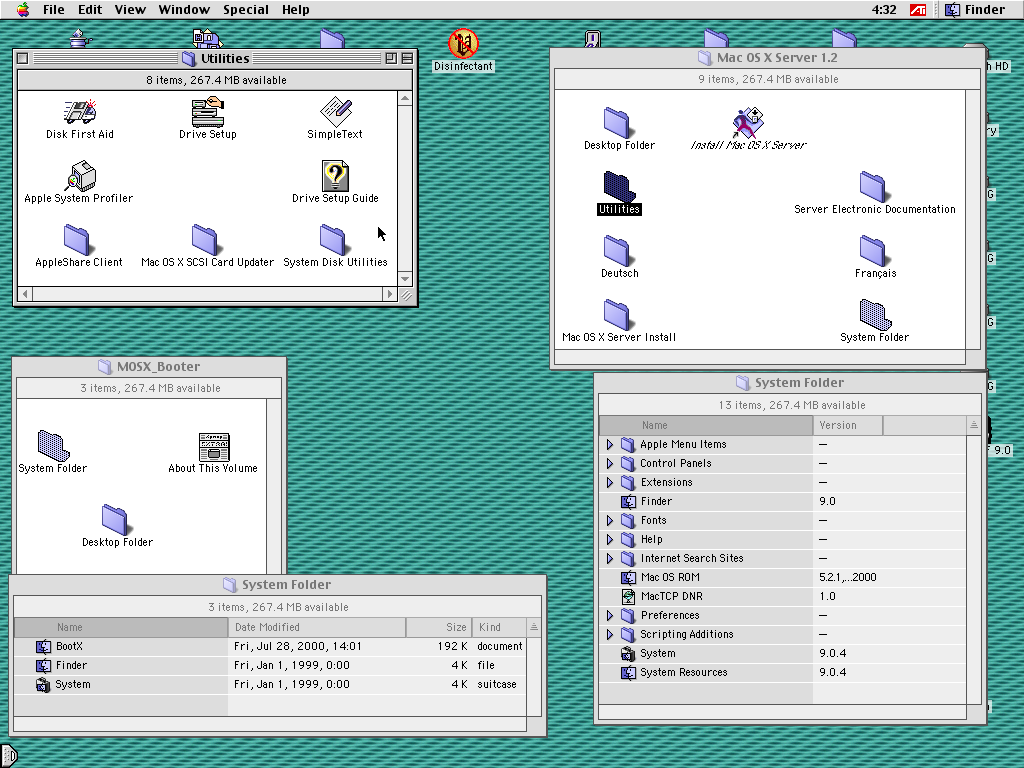Select the MacTCP DNR file icon
Viewport: 1024px width, 768px height.
click(x=628, y=596)
